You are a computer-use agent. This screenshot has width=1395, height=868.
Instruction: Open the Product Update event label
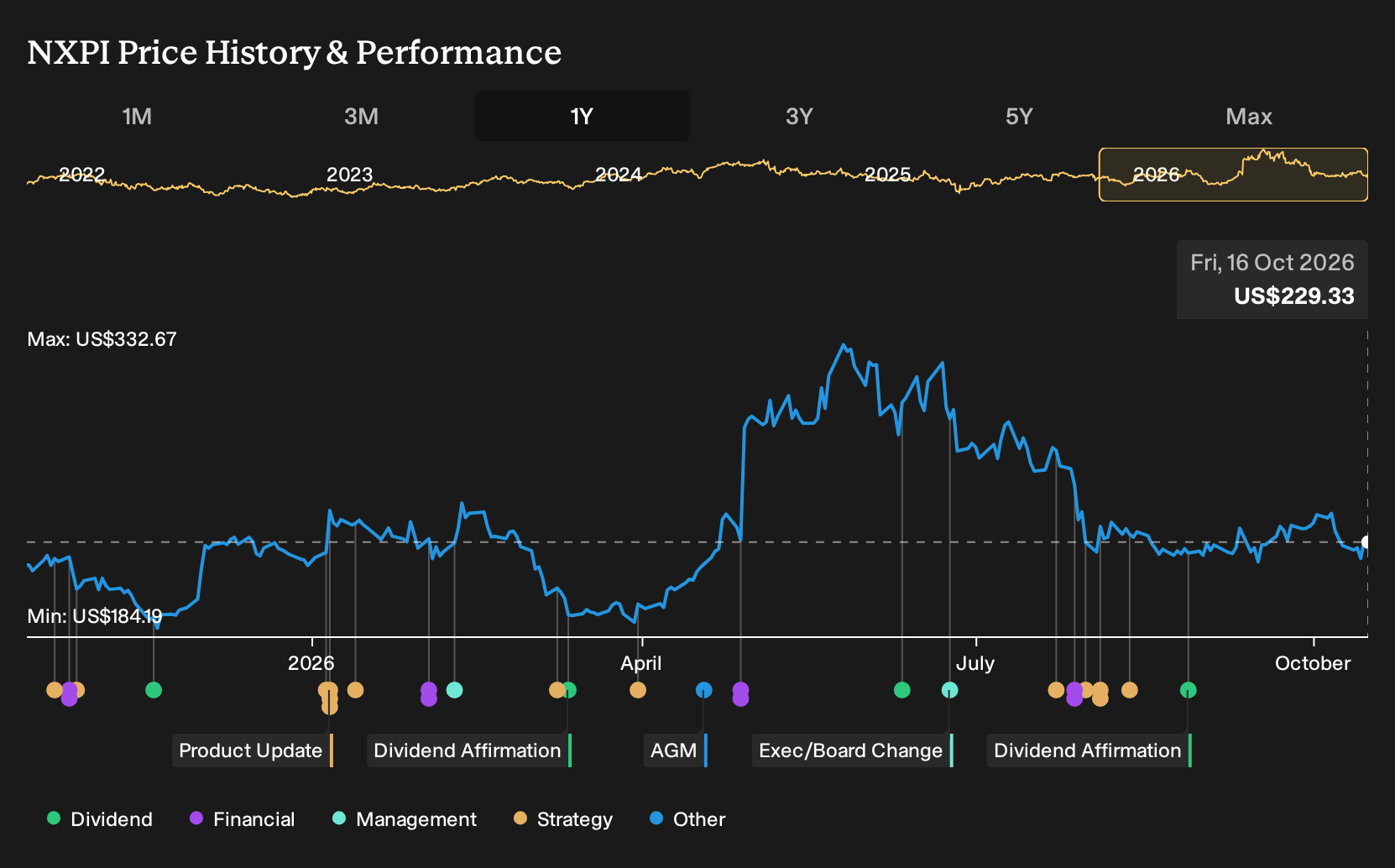(252, 750)
